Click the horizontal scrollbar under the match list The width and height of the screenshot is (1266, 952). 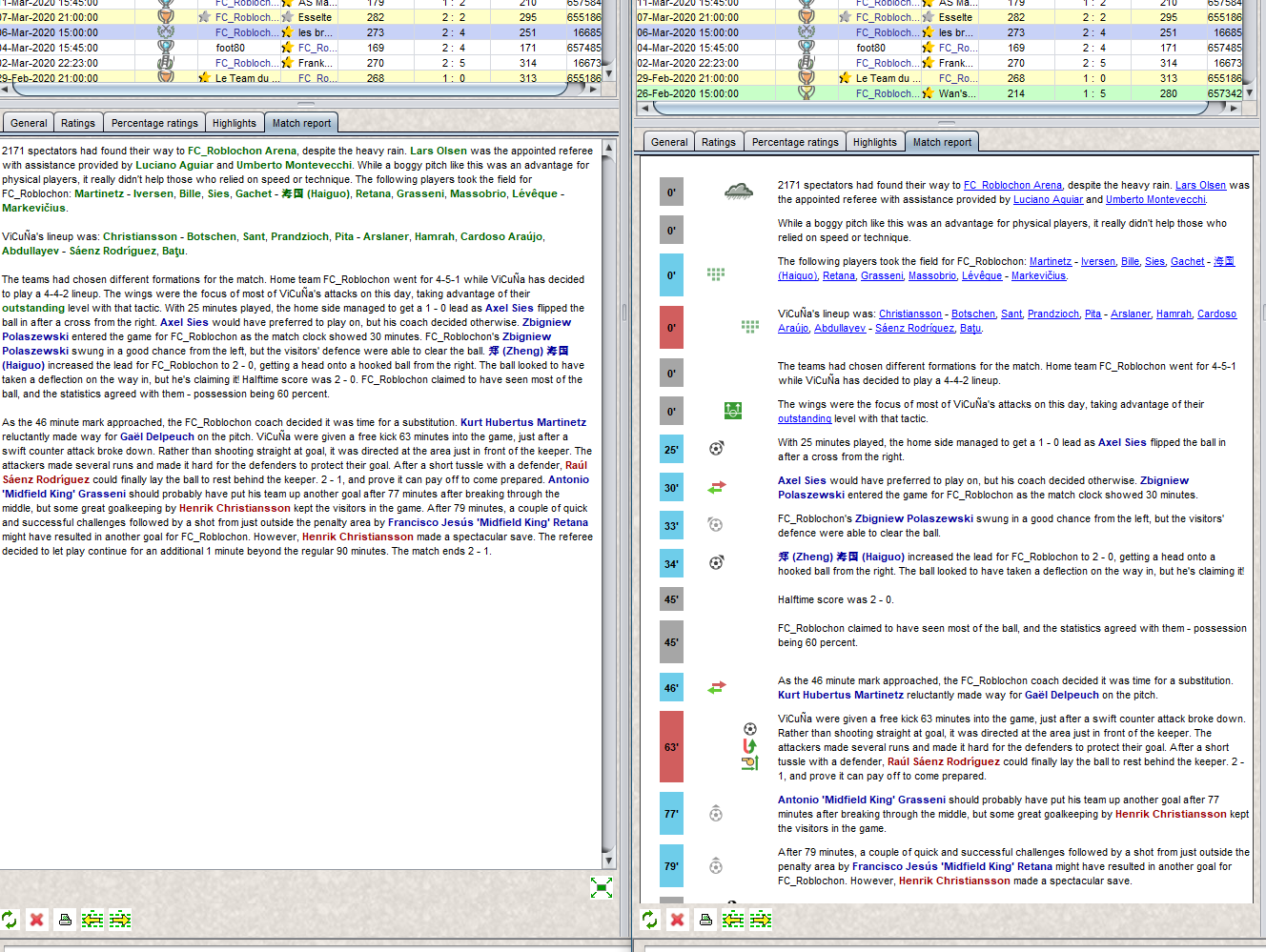[x=286, y=88]
